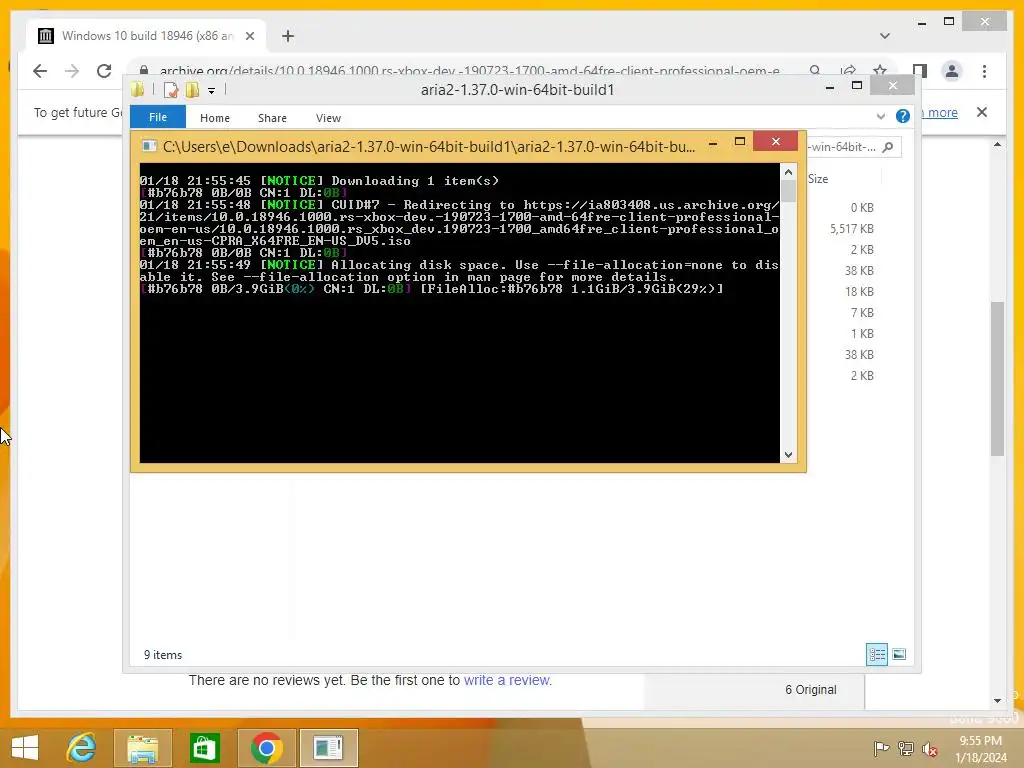1024x768 pixels.
Task: Open the View ribbon tab
Action: tap(328, 118)
